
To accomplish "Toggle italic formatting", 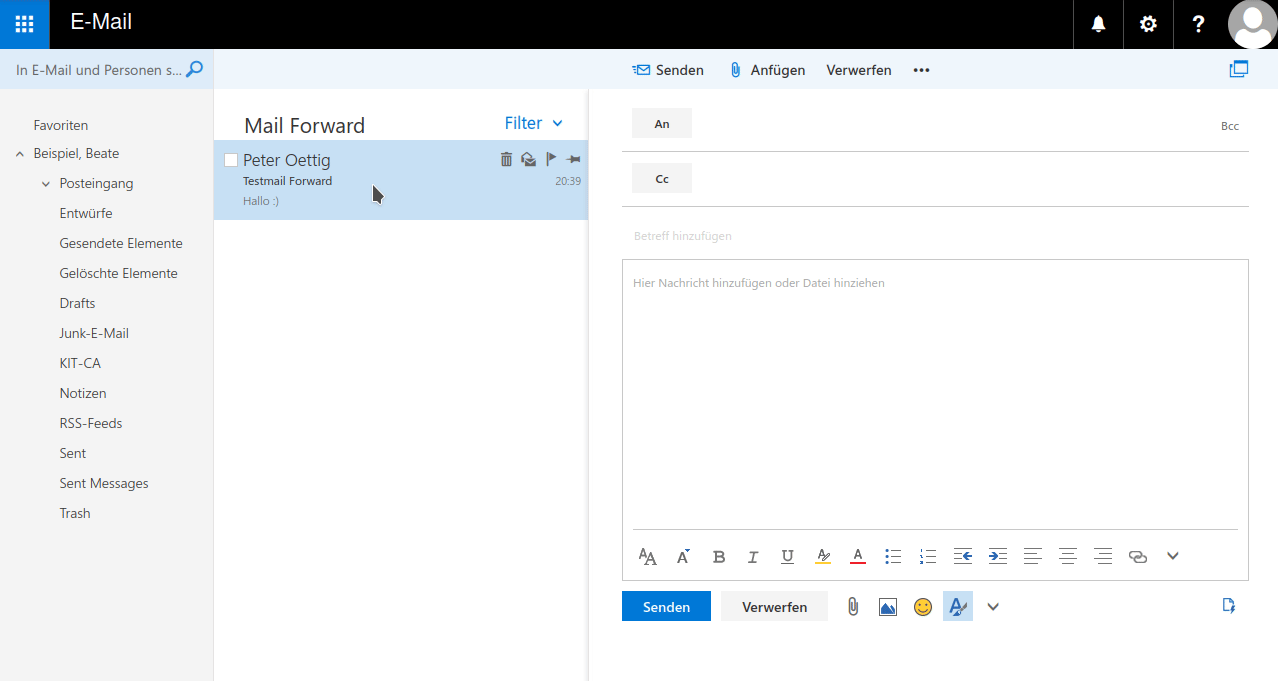I will point(753,557).
